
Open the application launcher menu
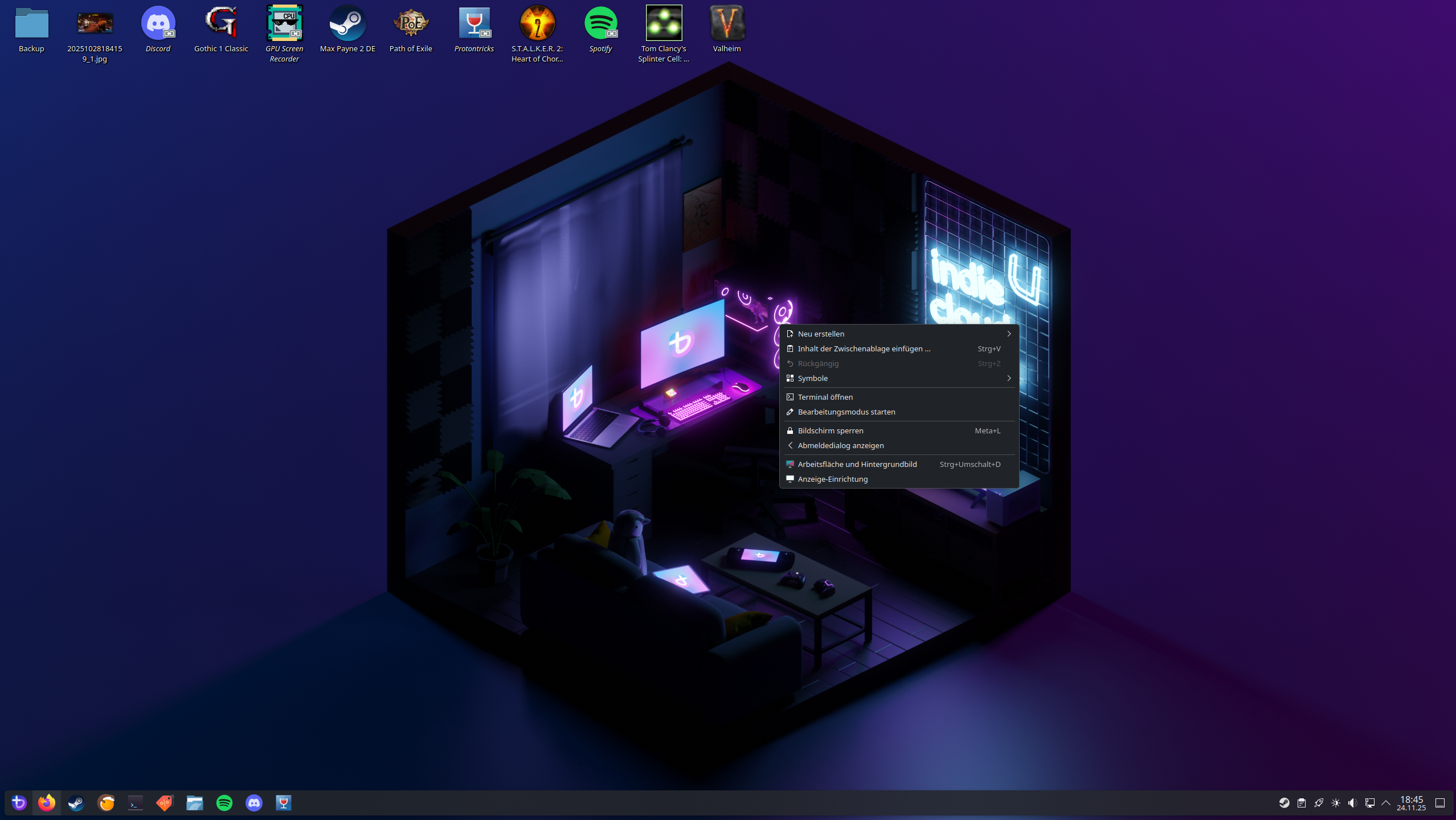(x=19, y=803)
